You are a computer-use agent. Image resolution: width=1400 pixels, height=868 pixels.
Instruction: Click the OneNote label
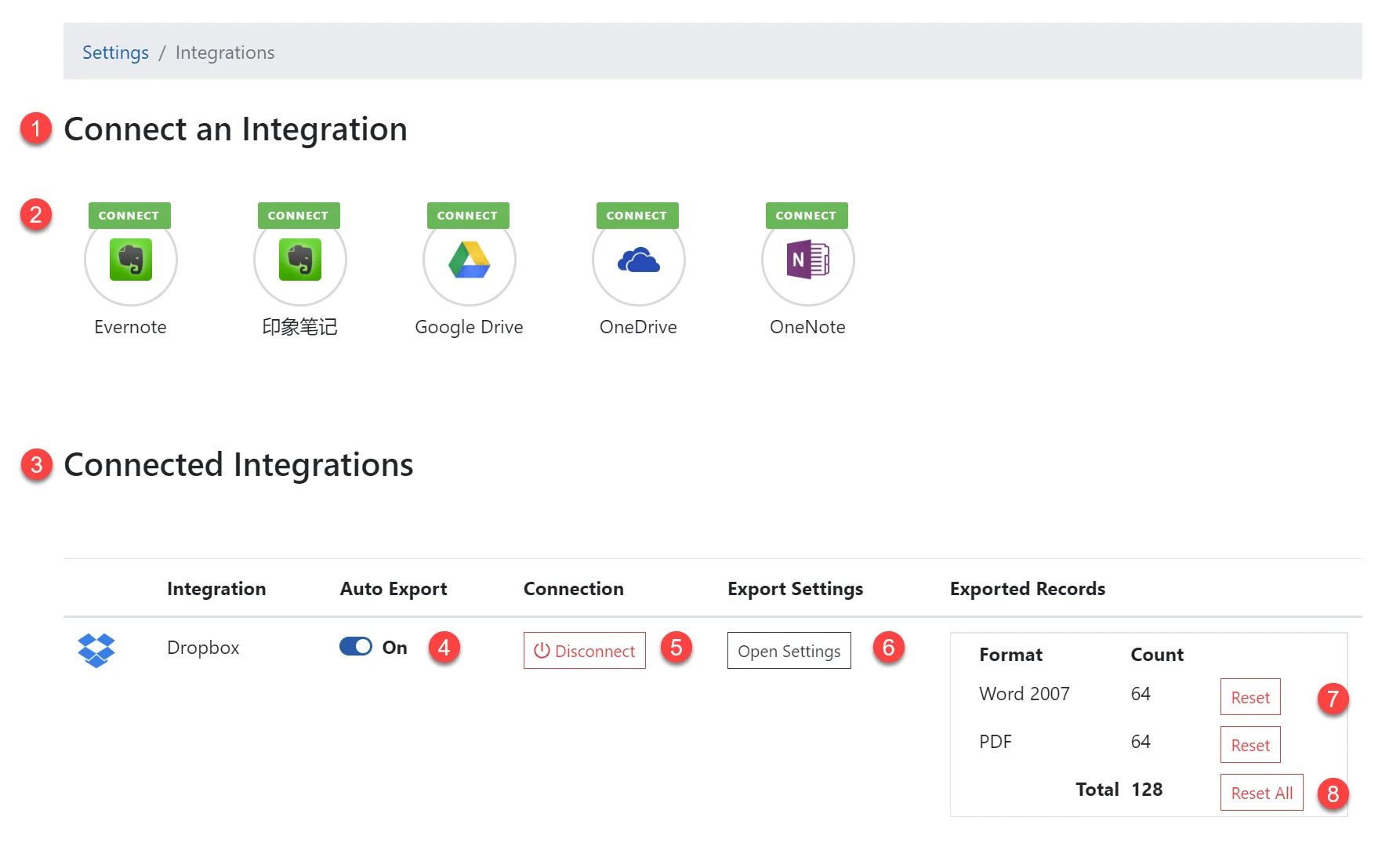(x=807, y=327)
